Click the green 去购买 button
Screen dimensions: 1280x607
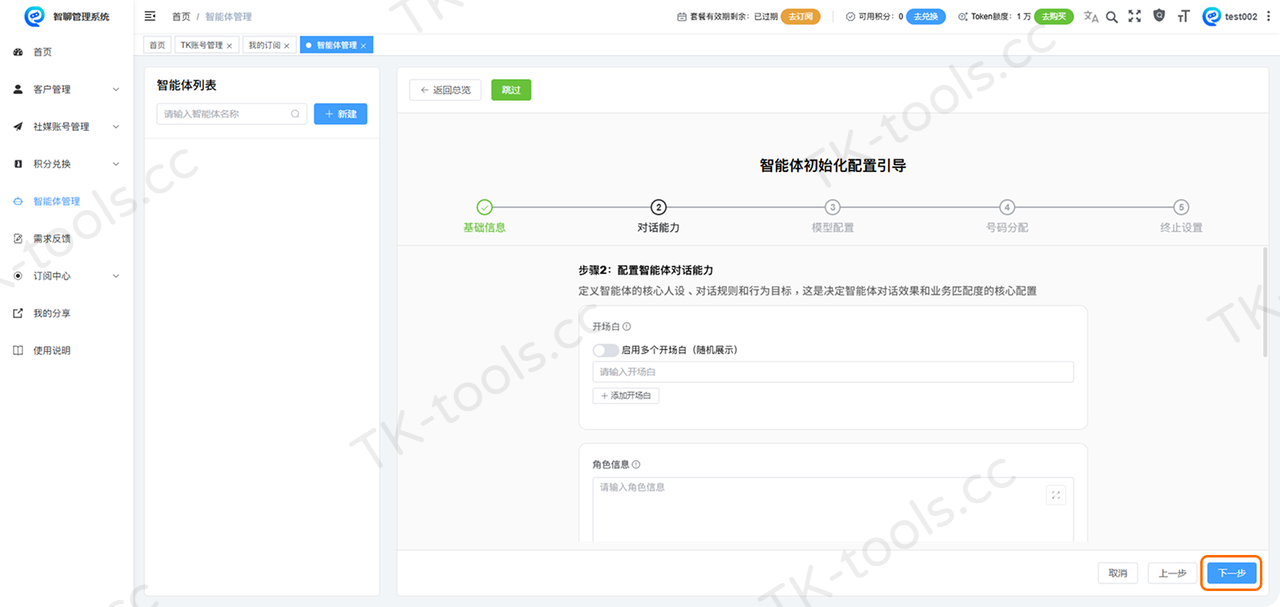(x=1054, y=17)
